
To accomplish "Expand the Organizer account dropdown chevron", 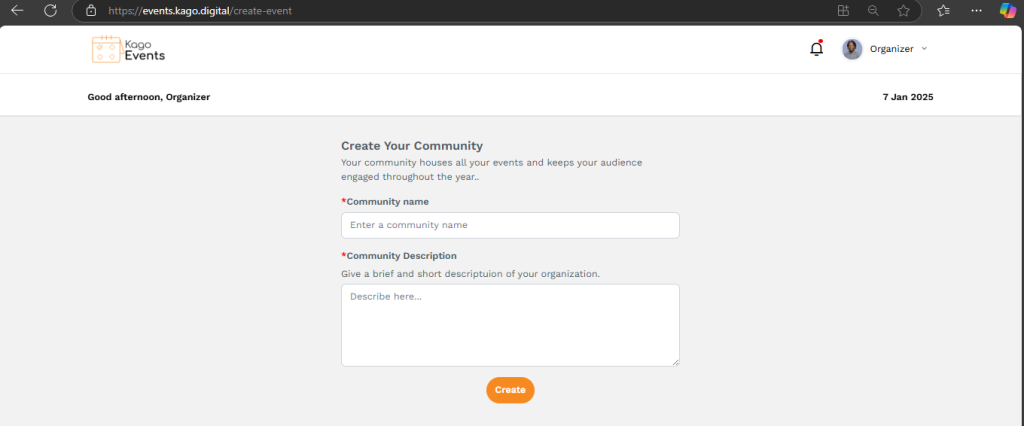I will tap(924, 49).
